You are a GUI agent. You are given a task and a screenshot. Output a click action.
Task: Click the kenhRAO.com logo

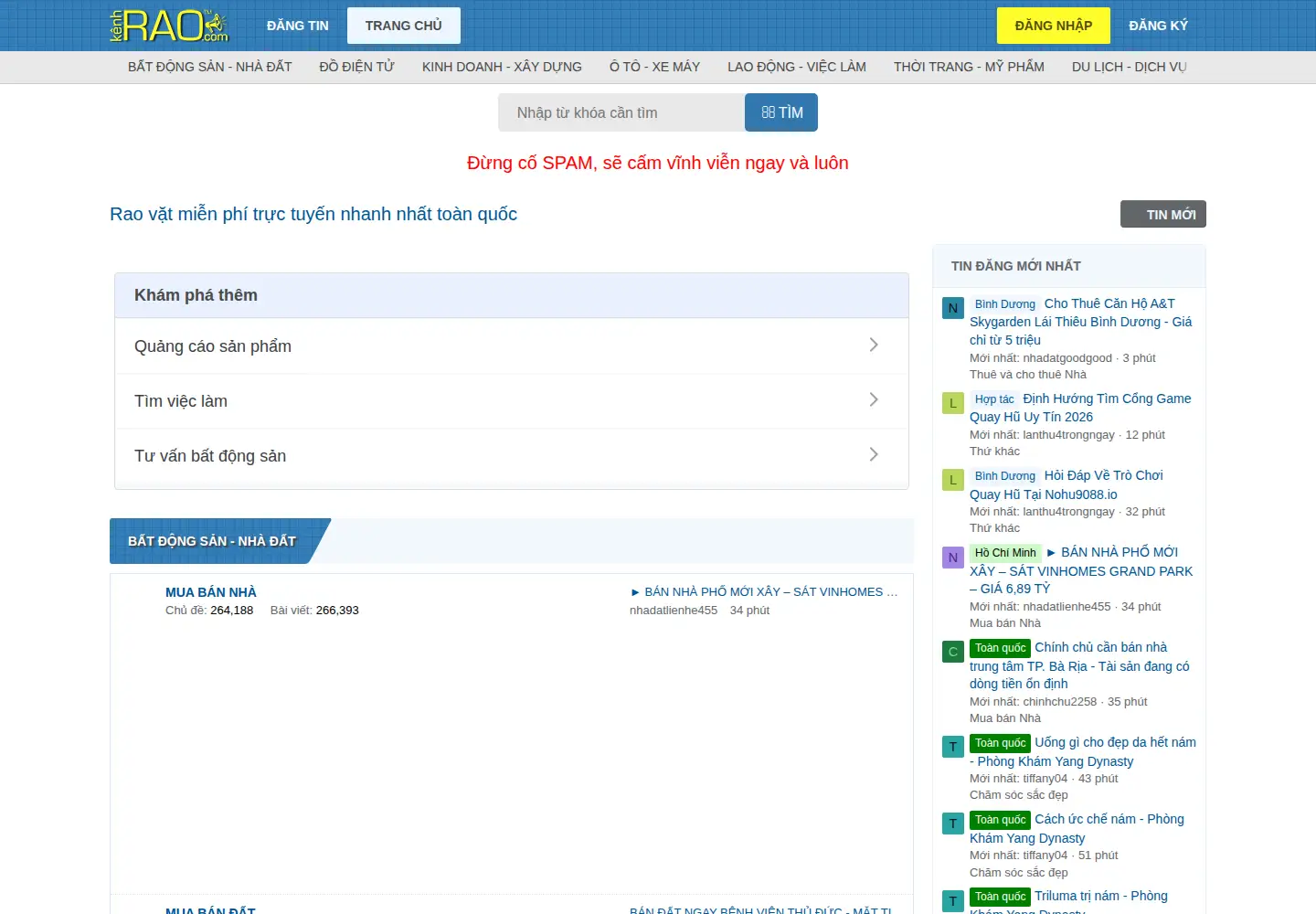click(169, 26)
